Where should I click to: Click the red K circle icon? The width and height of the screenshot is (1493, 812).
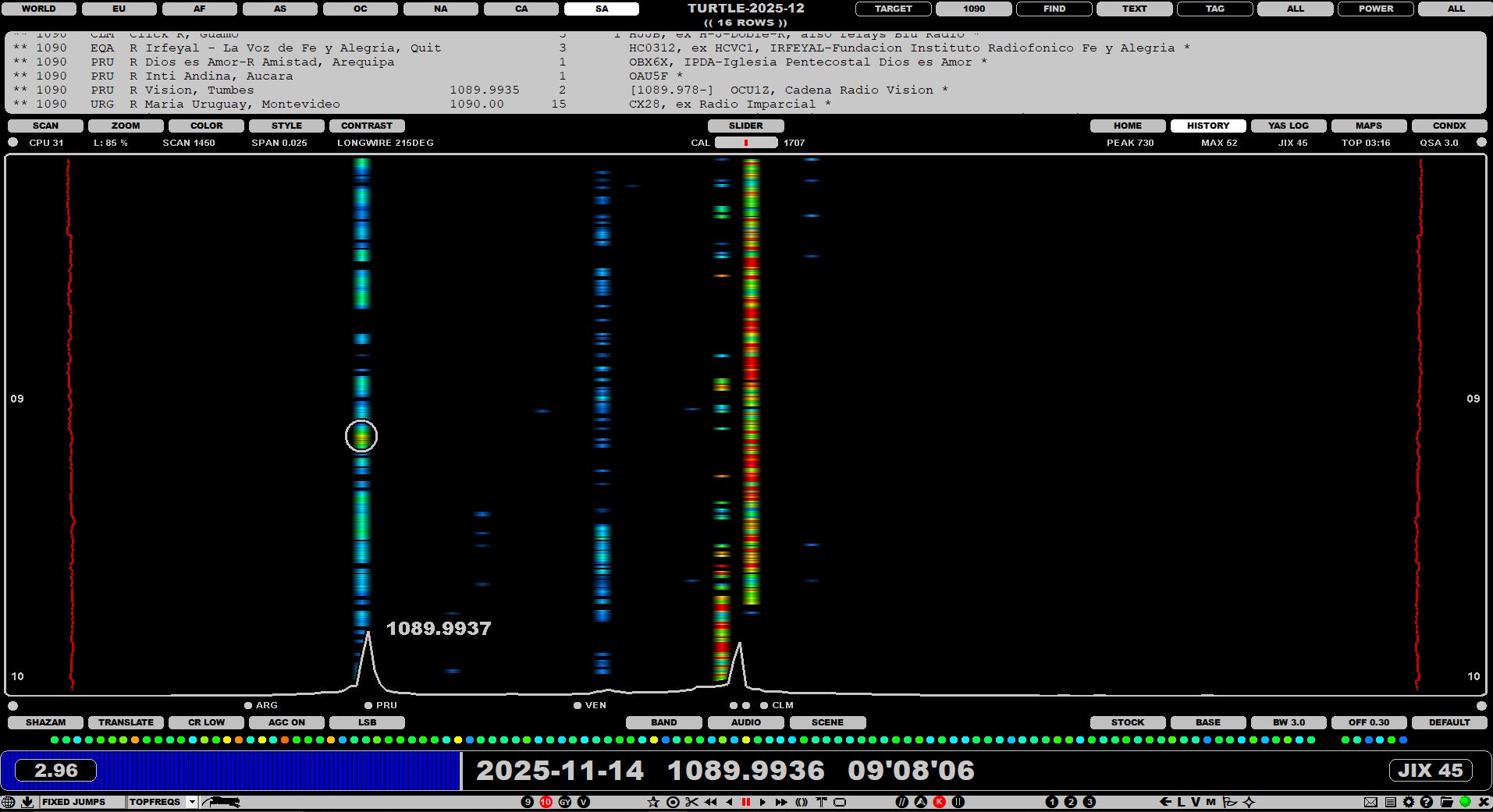[x=940, y=802]
